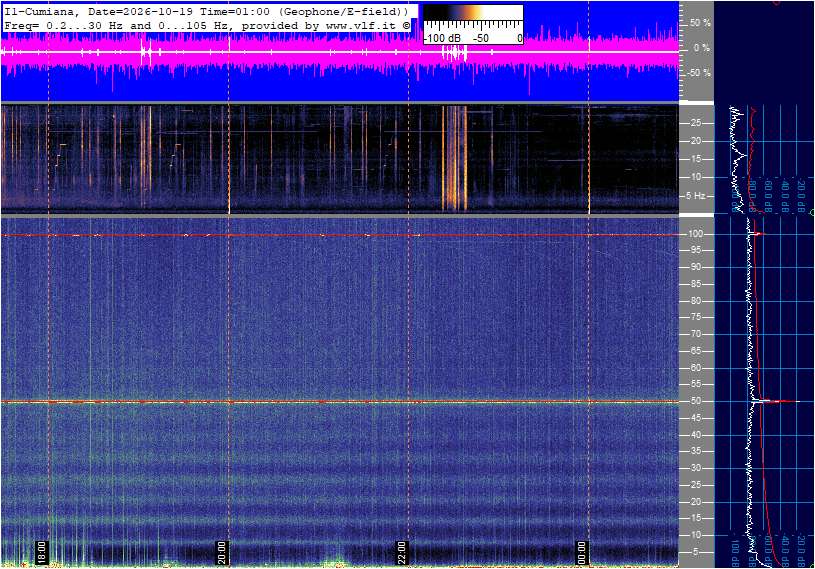Click the 90 tick on E-field frequency axis
Image resolution: width=815 pixels, height=569 pixels.
click(695, 267)
